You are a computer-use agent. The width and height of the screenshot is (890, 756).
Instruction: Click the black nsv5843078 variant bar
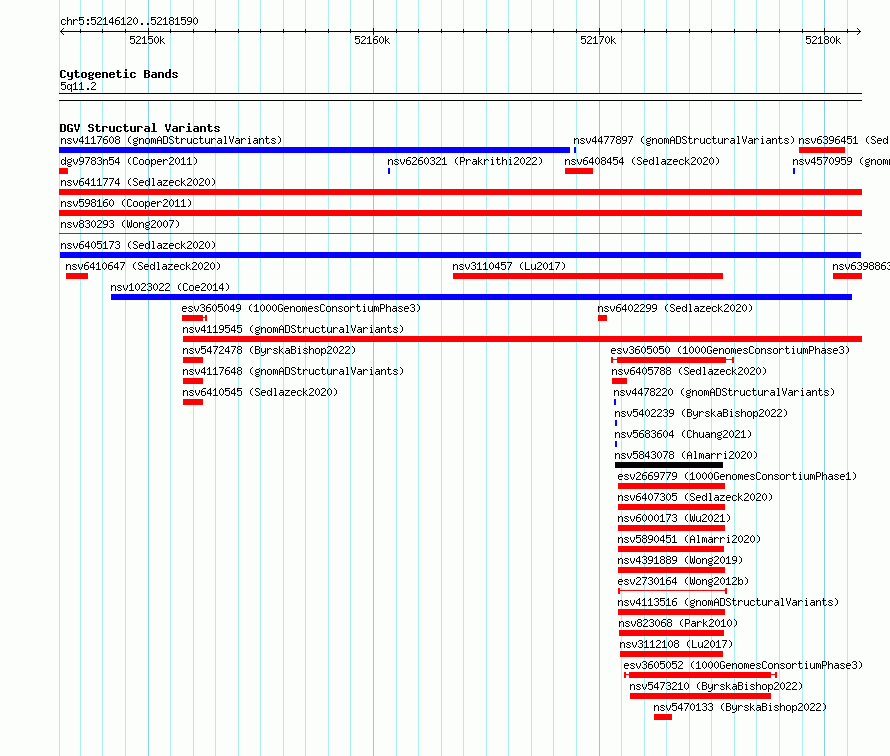669,465
